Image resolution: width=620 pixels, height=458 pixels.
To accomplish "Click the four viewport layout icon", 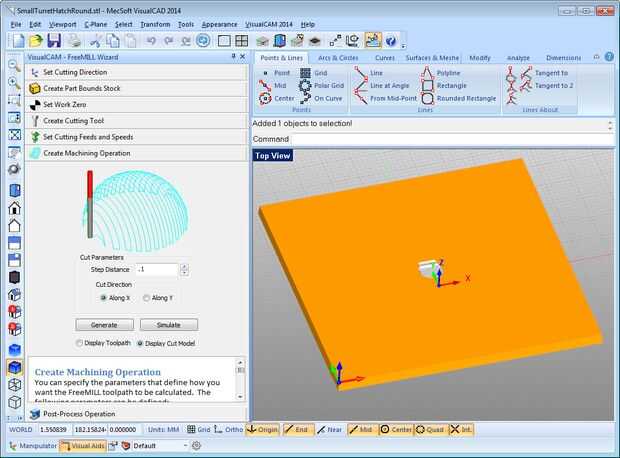I will click(x=242, y=40).
